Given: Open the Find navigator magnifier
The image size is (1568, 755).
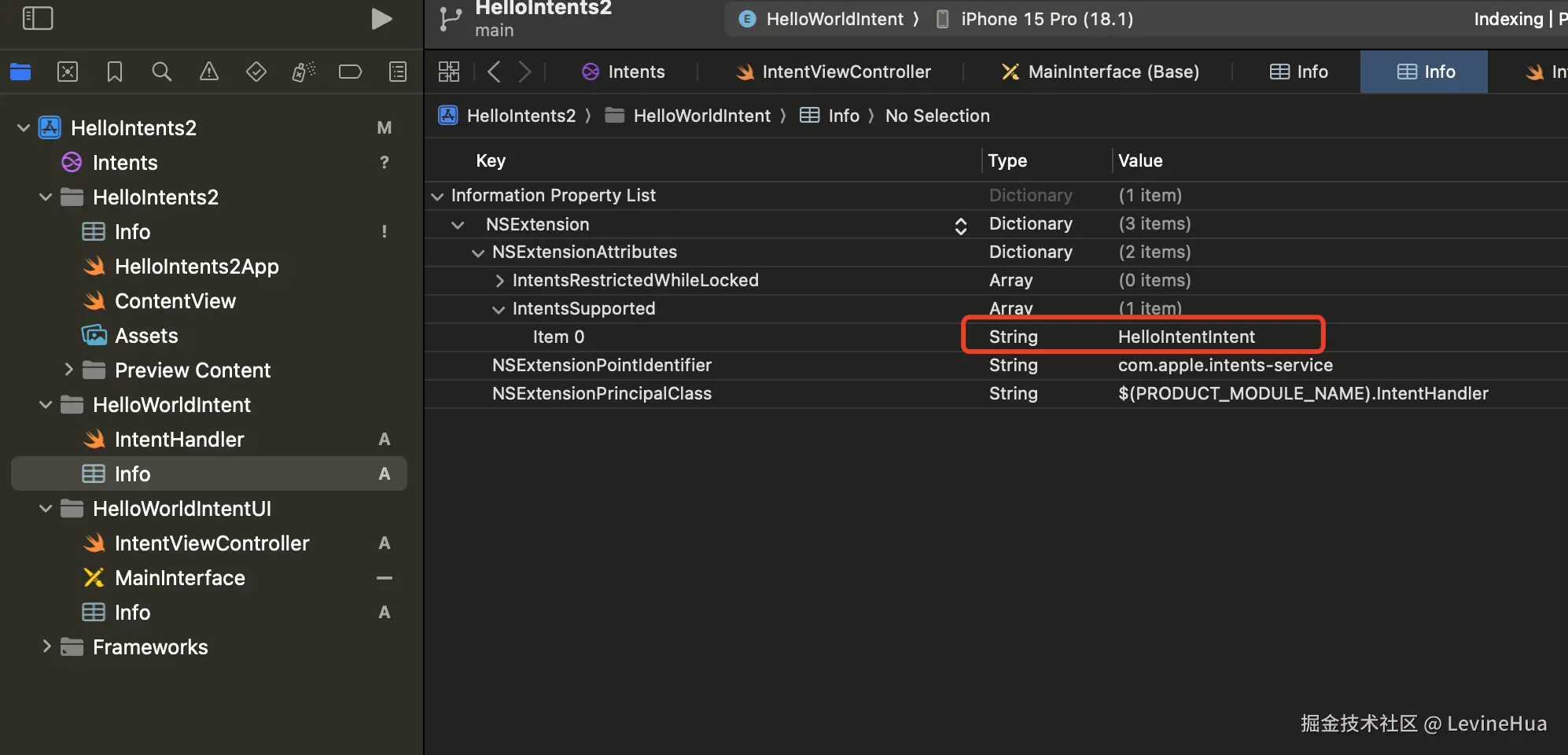Looking at the screenshot, I should click(x=162, y=72).
